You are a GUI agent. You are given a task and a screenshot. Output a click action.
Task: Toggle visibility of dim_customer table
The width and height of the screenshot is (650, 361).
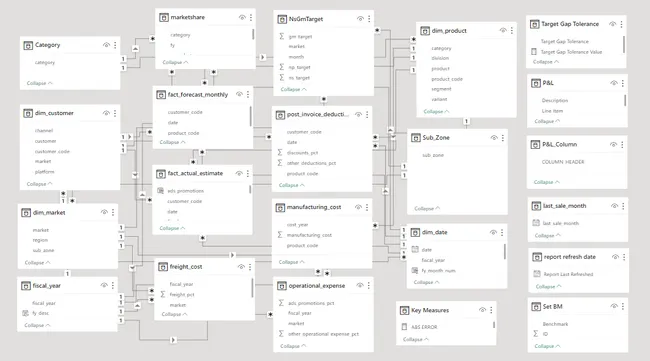pos(106,113)
